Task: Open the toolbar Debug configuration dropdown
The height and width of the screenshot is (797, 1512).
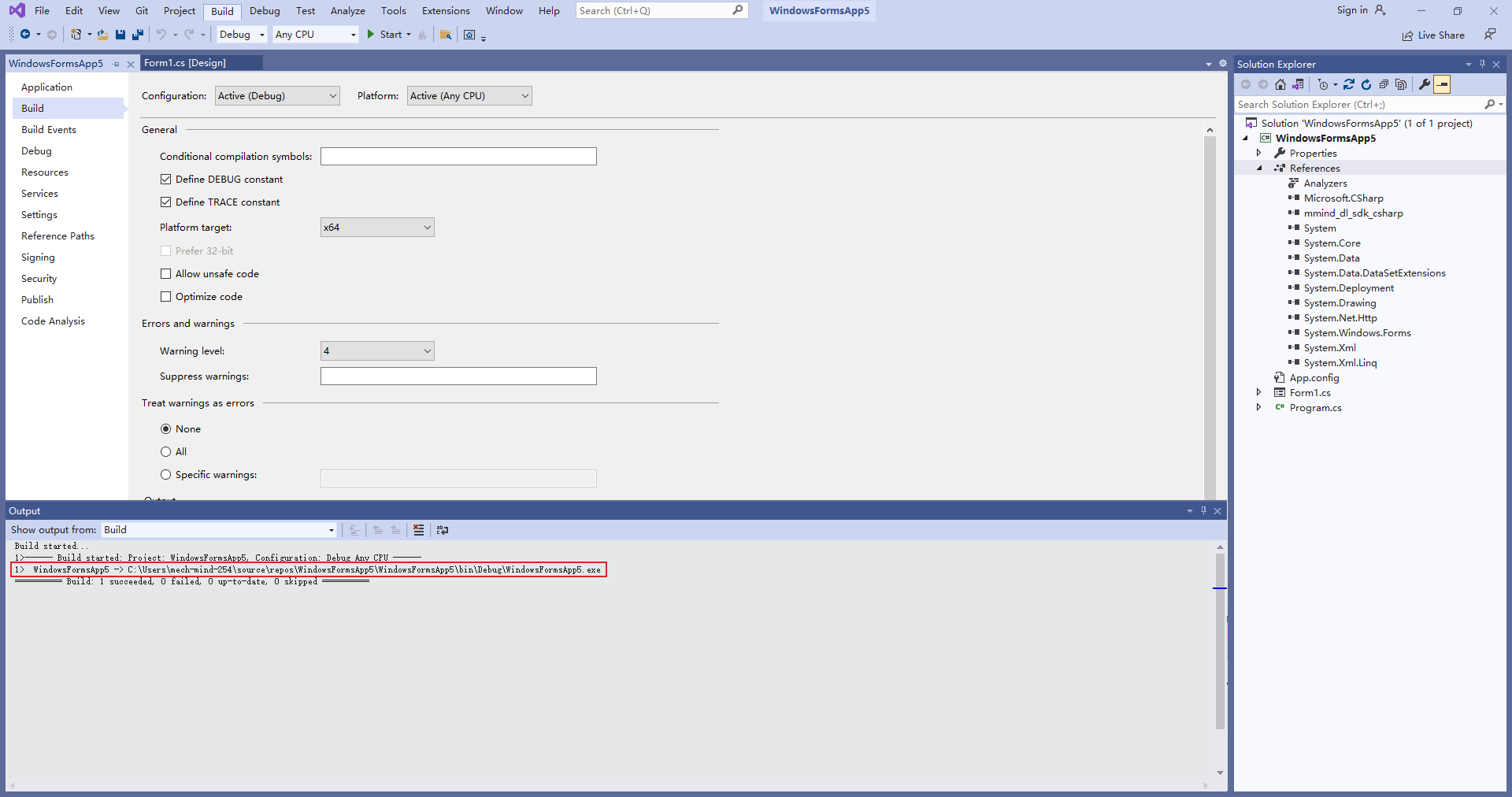Action: click(242, 35)
